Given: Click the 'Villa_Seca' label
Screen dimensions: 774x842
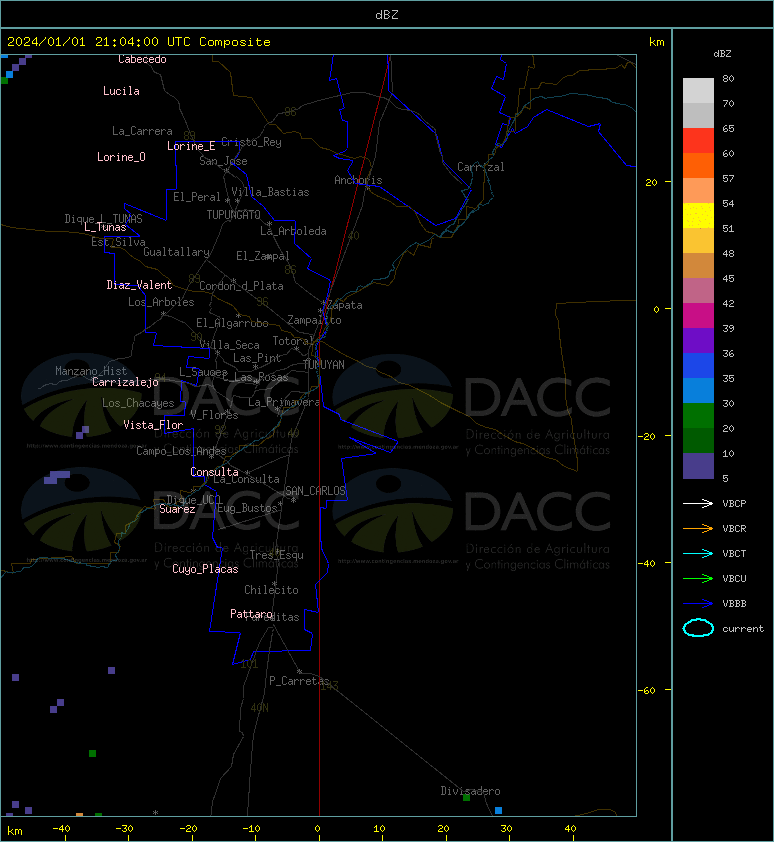Looking at the screenshot, I should (x=229, y=345).
